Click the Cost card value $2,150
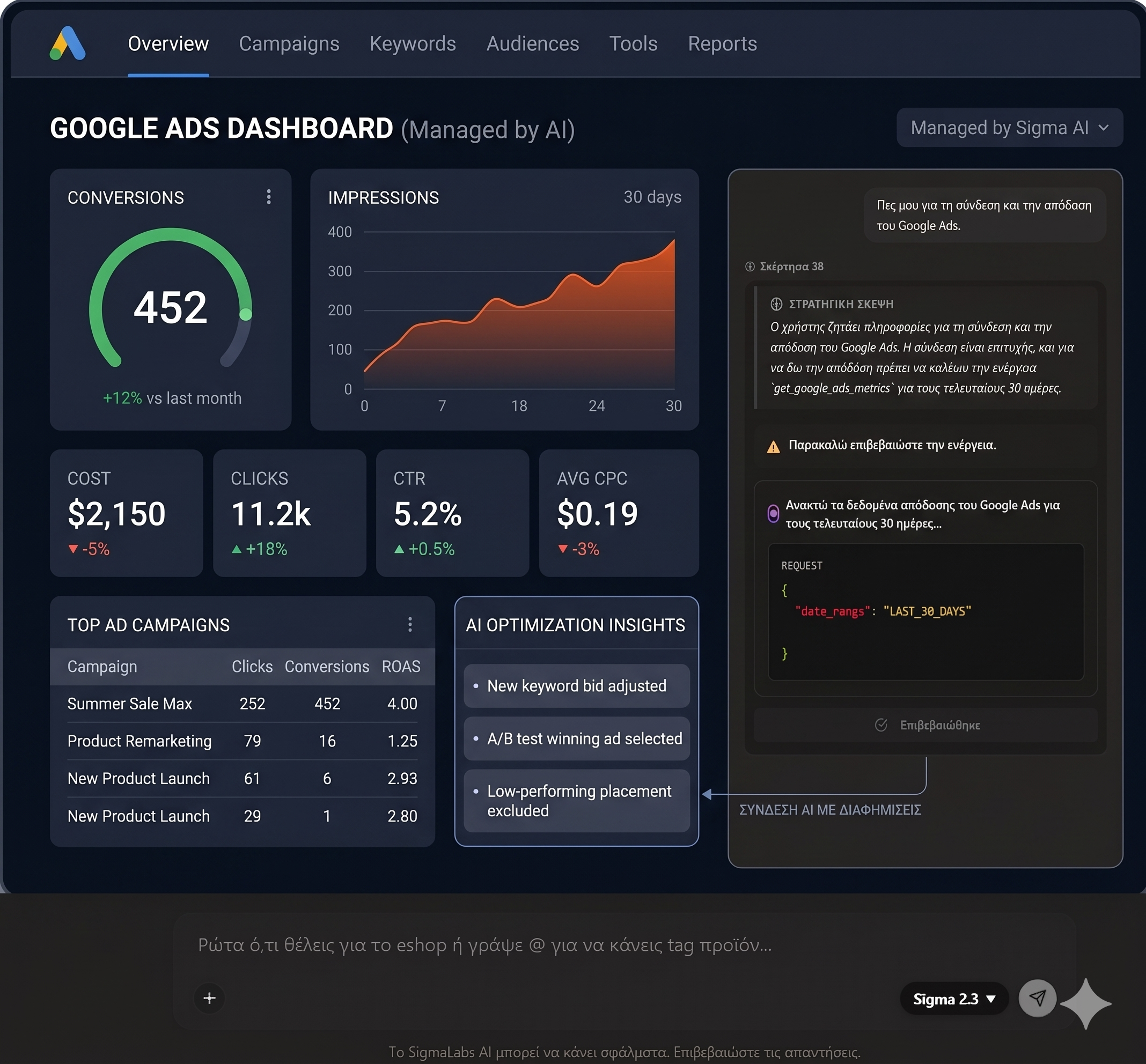Image resolution: width=1146 pixels, height=1064 pixels. (116, 514)
